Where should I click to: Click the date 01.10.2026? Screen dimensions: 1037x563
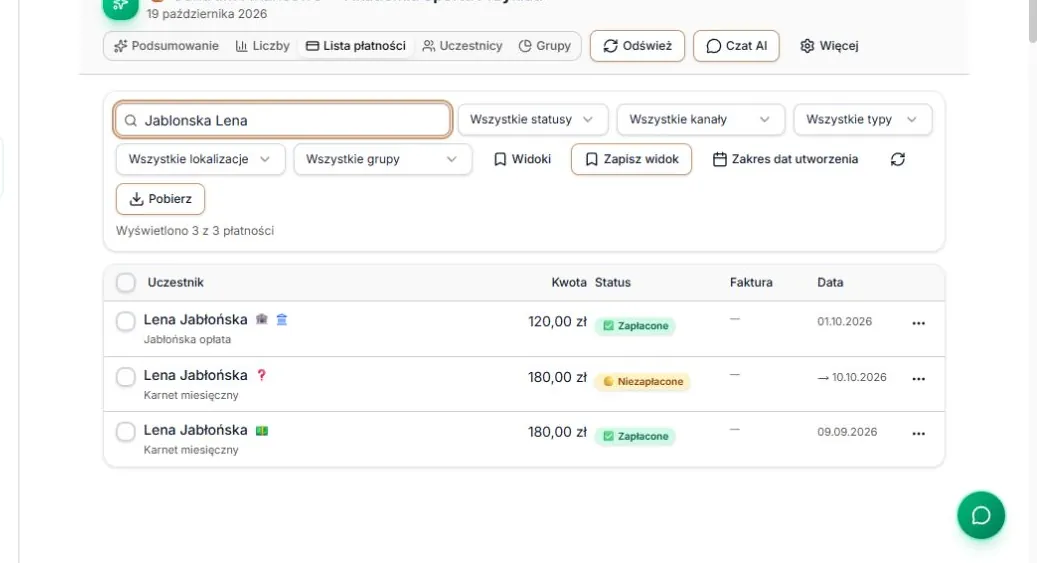click(845, 322)
